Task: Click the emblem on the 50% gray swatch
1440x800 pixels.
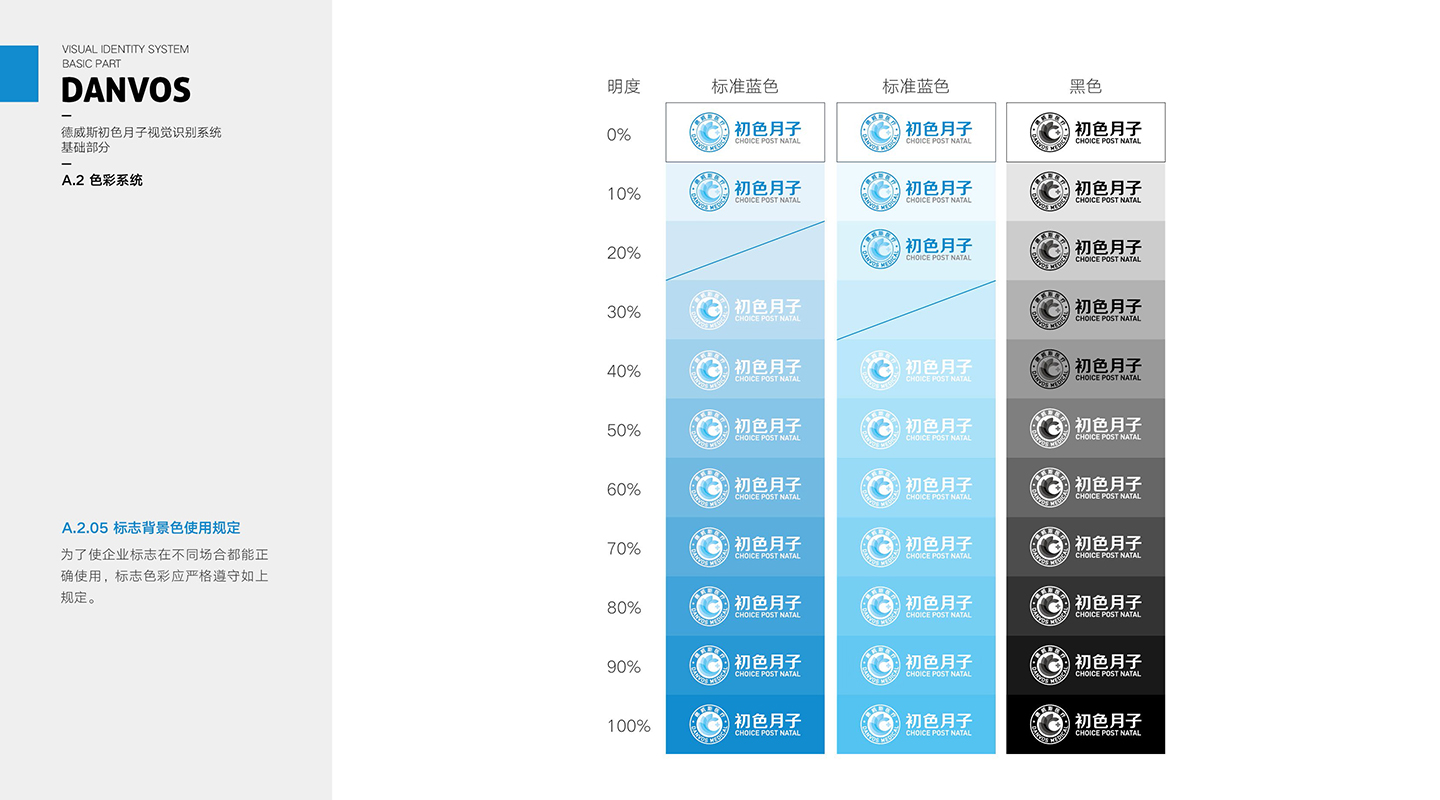Action: (x=1050, y=428)
